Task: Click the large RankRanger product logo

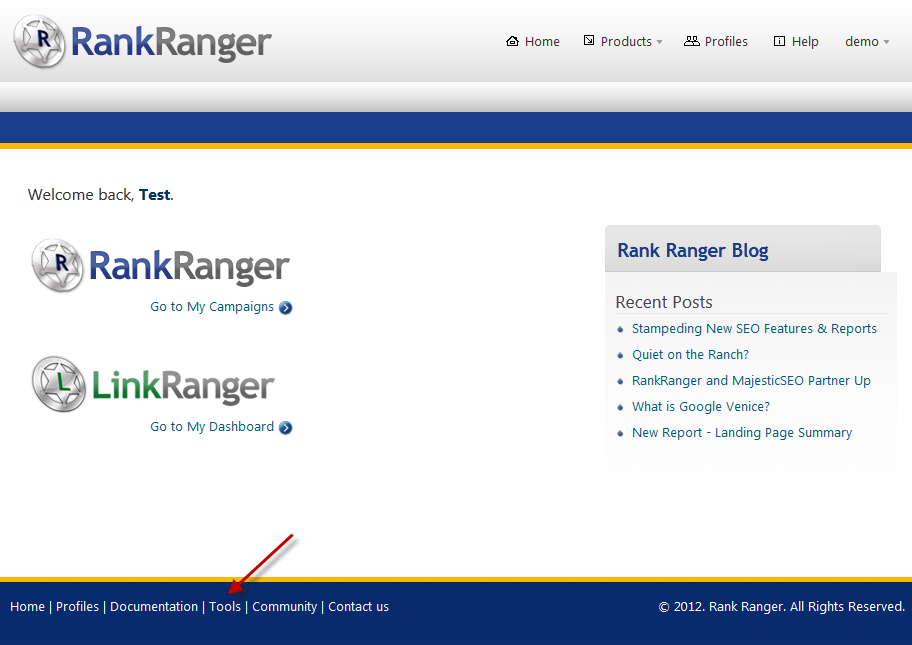Action: (x=161, y=266)
